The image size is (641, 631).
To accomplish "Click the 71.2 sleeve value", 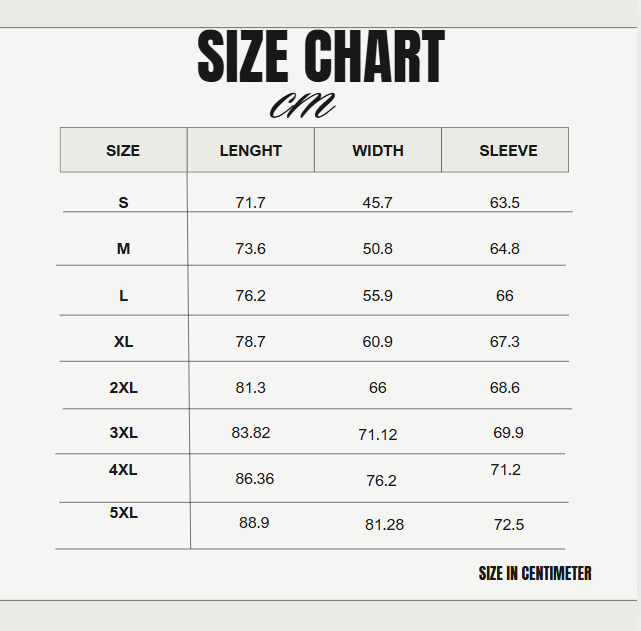I will [505, 470].
